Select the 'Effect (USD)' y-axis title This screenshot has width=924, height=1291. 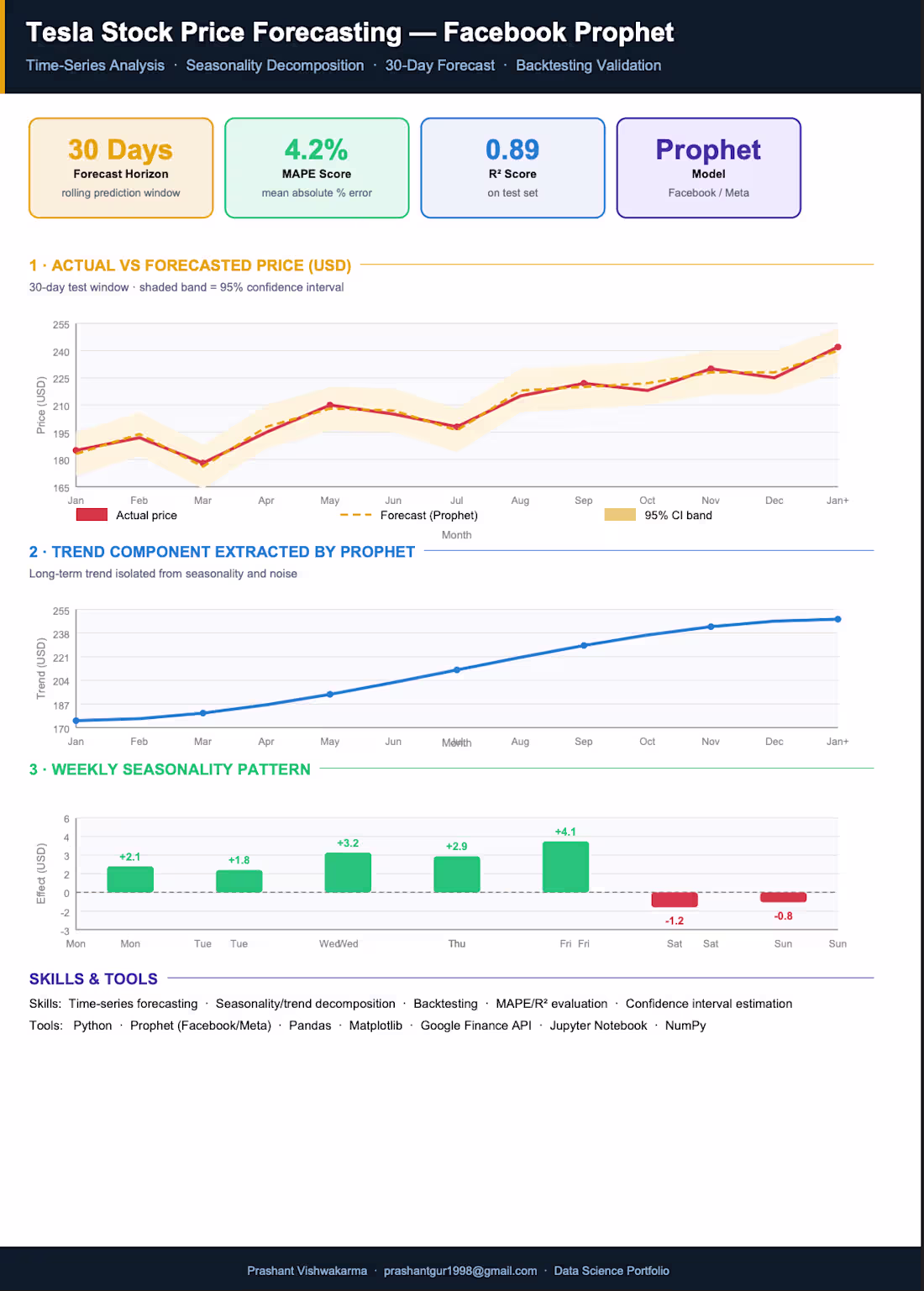pos(41,874)
